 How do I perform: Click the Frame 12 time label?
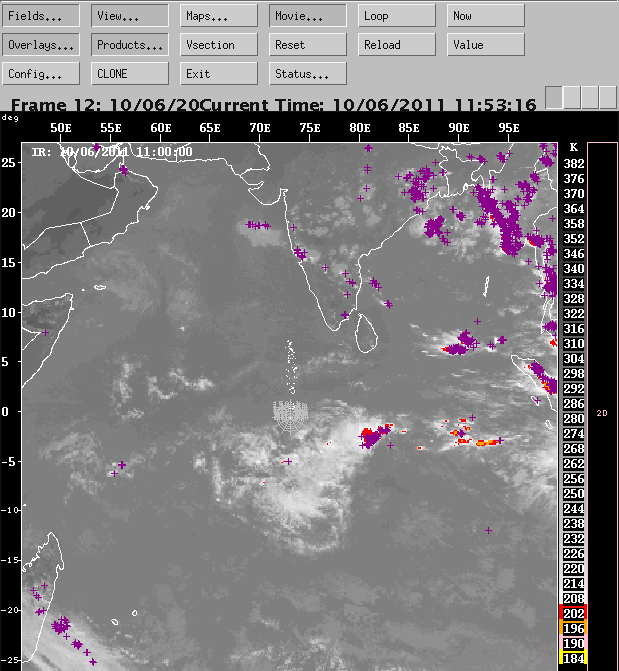[105, 105]
